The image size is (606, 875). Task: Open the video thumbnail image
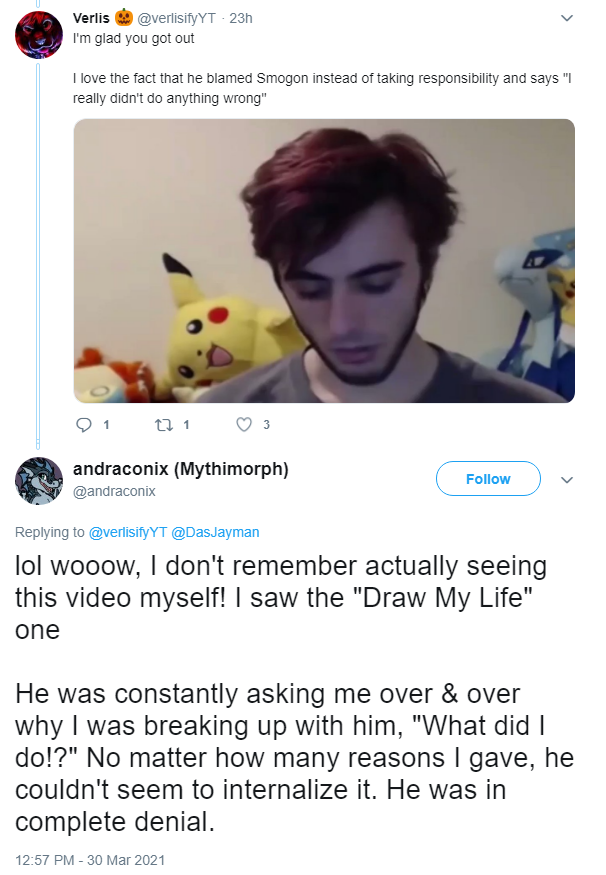324,261
